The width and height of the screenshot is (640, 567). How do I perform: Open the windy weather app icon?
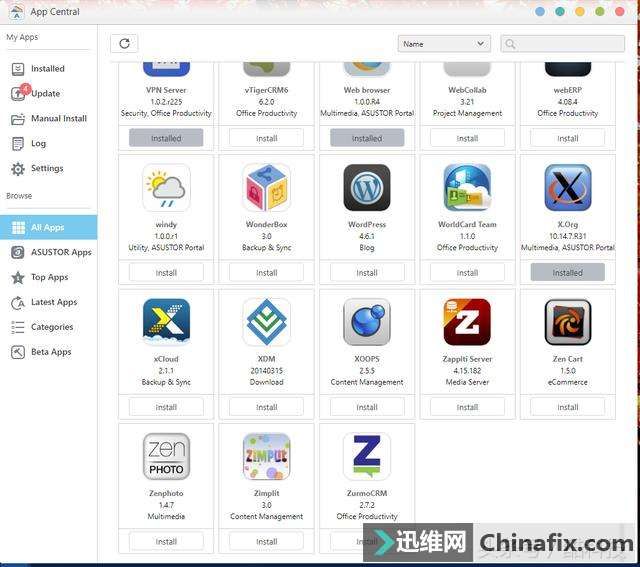(166, 188)
